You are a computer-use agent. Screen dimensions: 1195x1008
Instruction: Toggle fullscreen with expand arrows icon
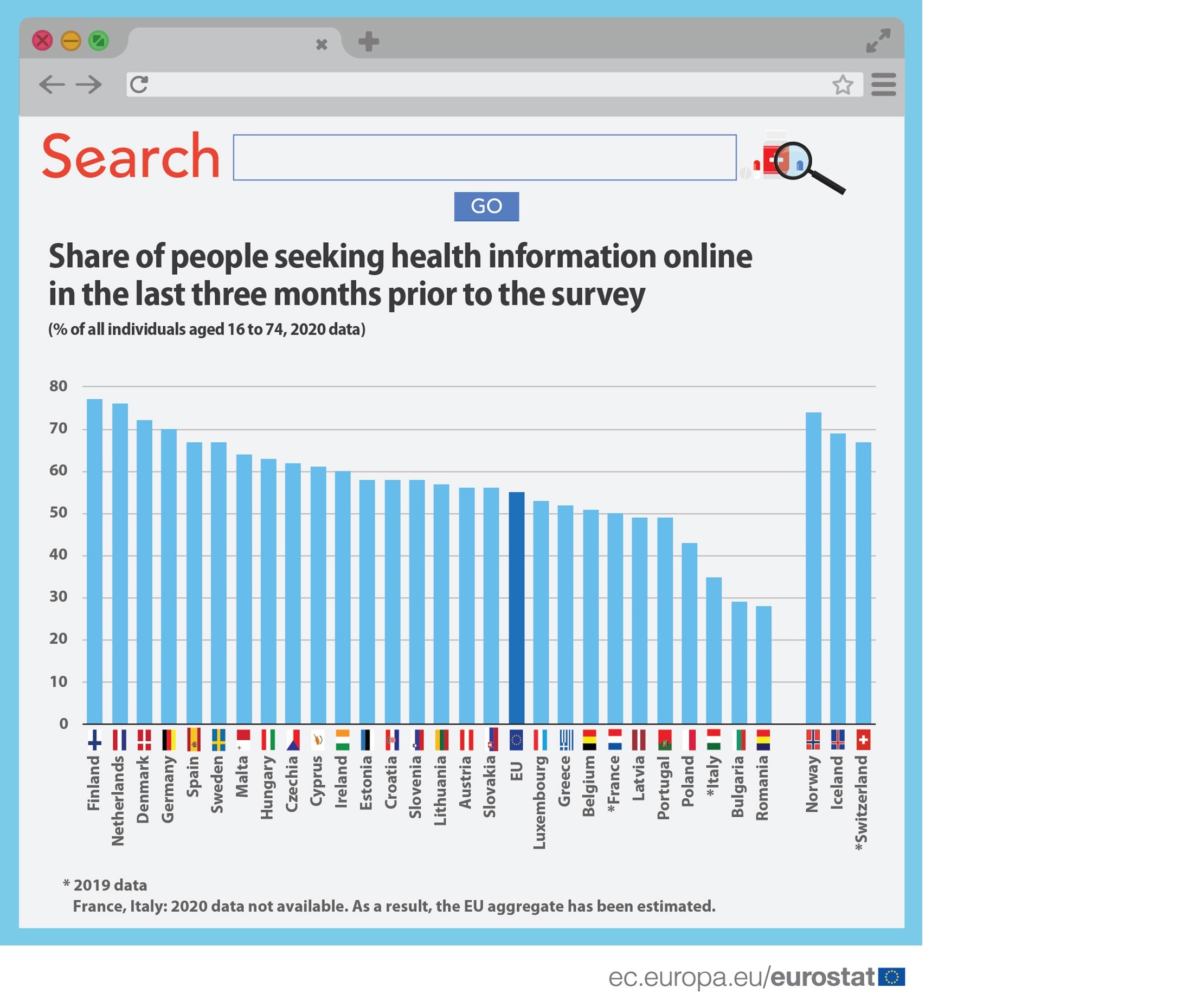click(878, 41)
